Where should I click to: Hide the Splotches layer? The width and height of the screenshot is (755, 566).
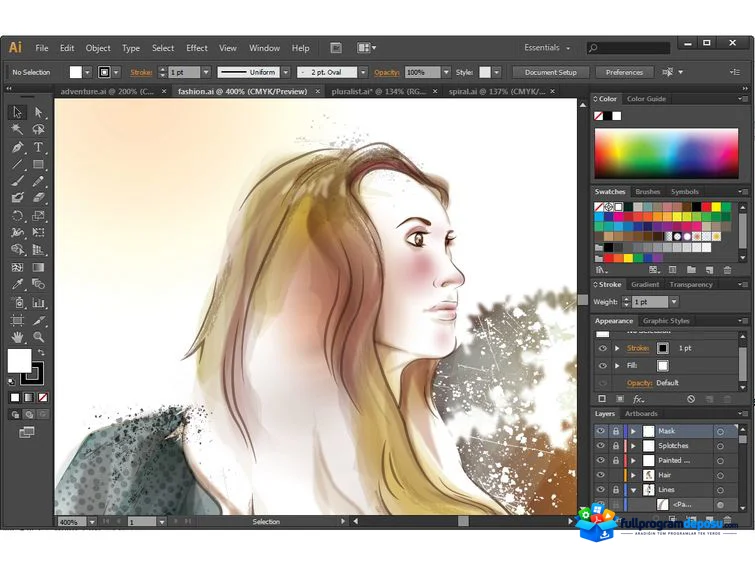(600, 446)
